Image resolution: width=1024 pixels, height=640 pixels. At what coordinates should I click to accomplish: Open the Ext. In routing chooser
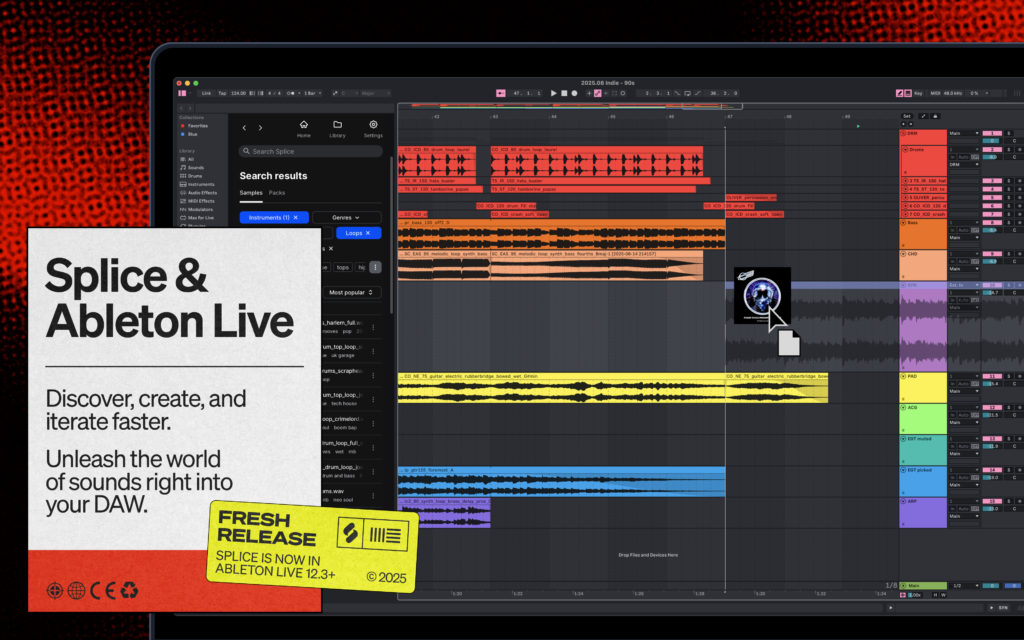coord(964,285)
